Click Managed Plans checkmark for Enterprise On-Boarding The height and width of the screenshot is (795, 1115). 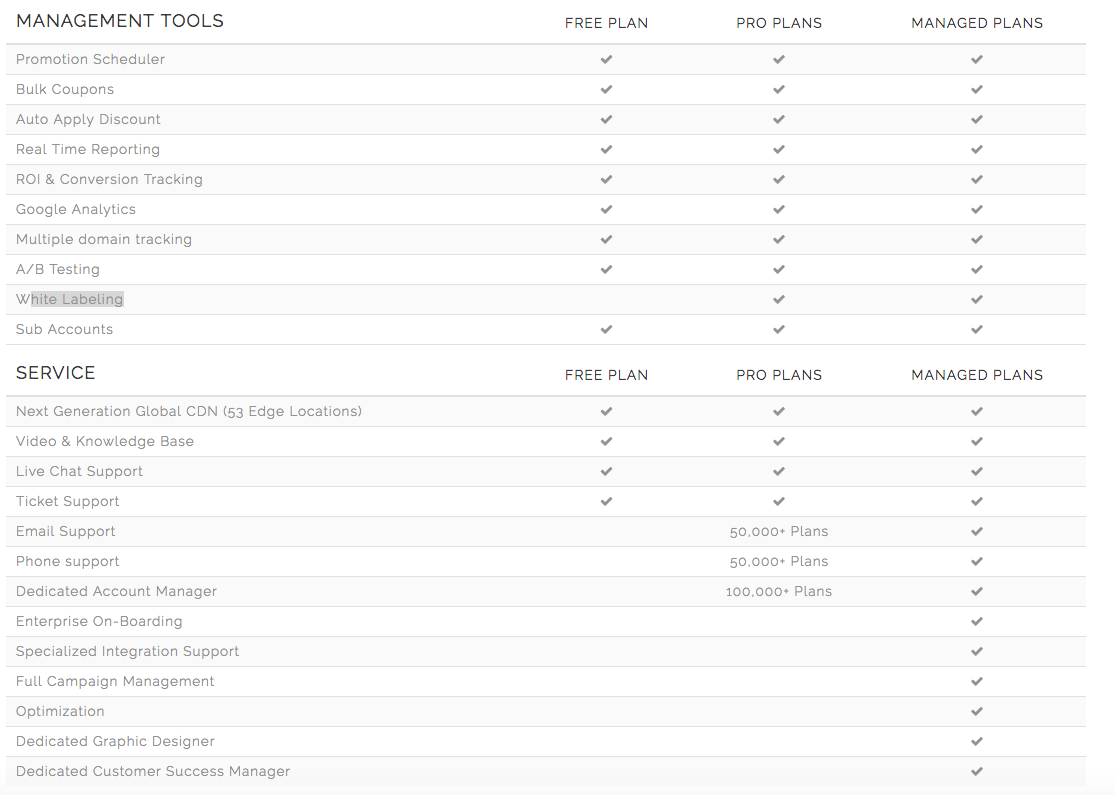tap(977, 621)
